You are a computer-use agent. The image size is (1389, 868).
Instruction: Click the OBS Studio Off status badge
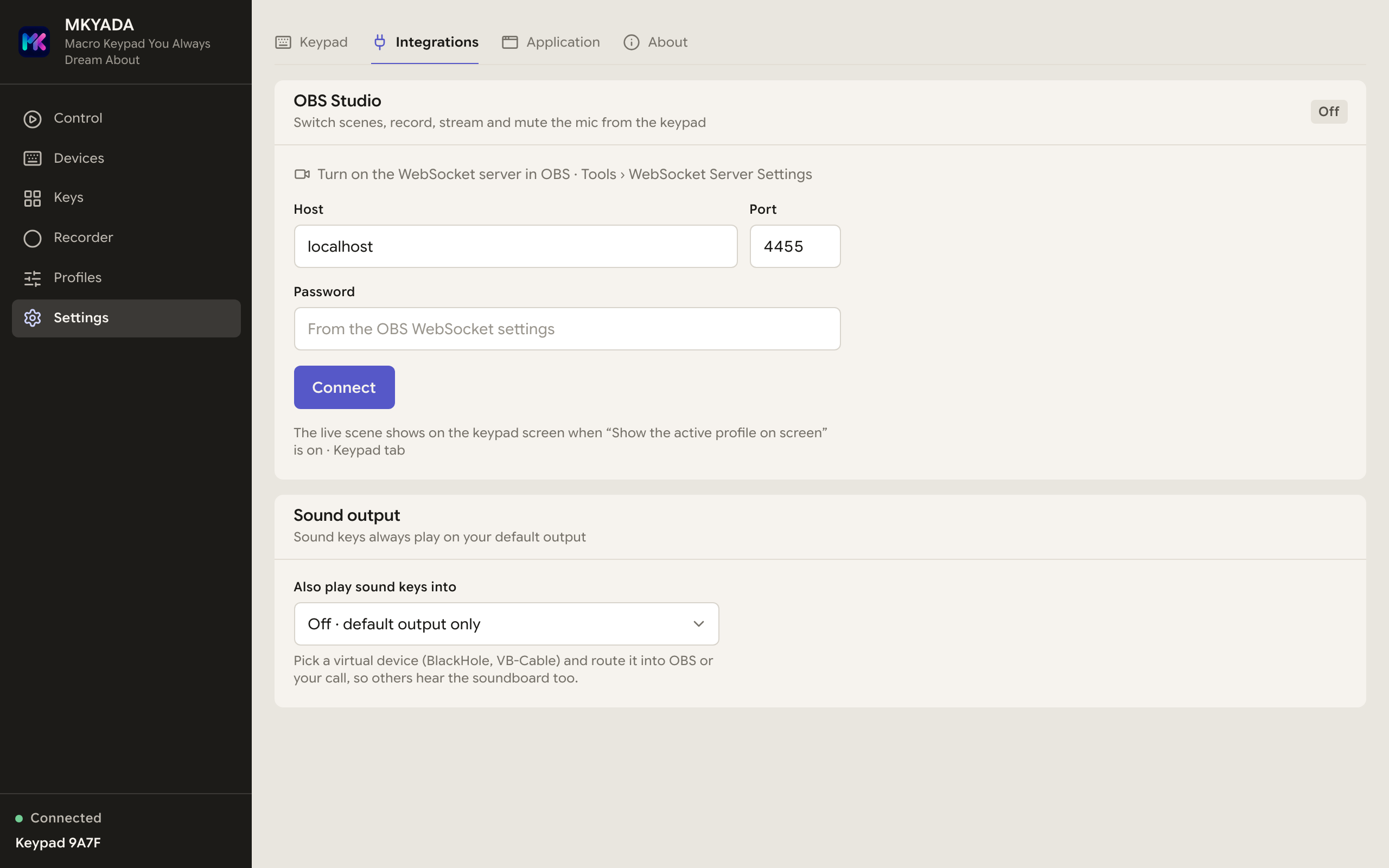pyautogui.click(x=1329, y=111)
